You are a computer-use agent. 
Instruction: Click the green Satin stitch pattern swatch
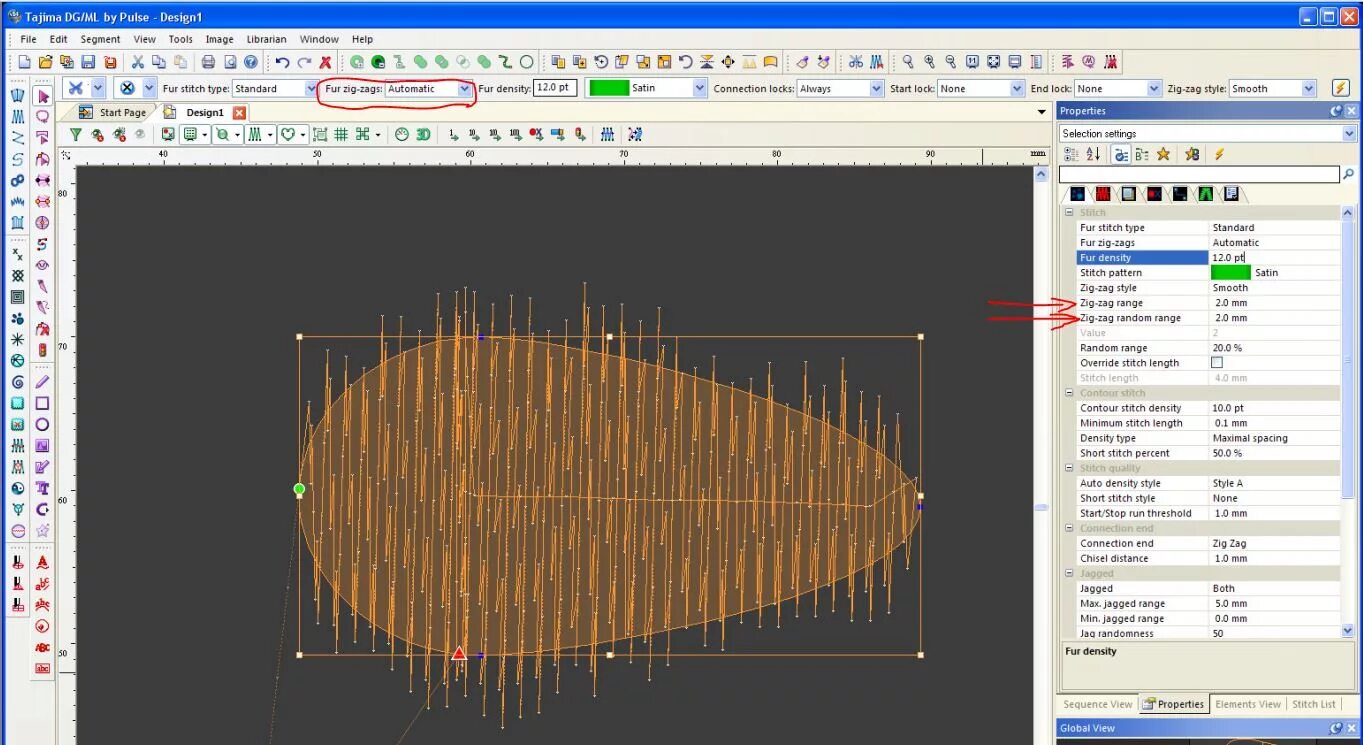(1230, 272)
